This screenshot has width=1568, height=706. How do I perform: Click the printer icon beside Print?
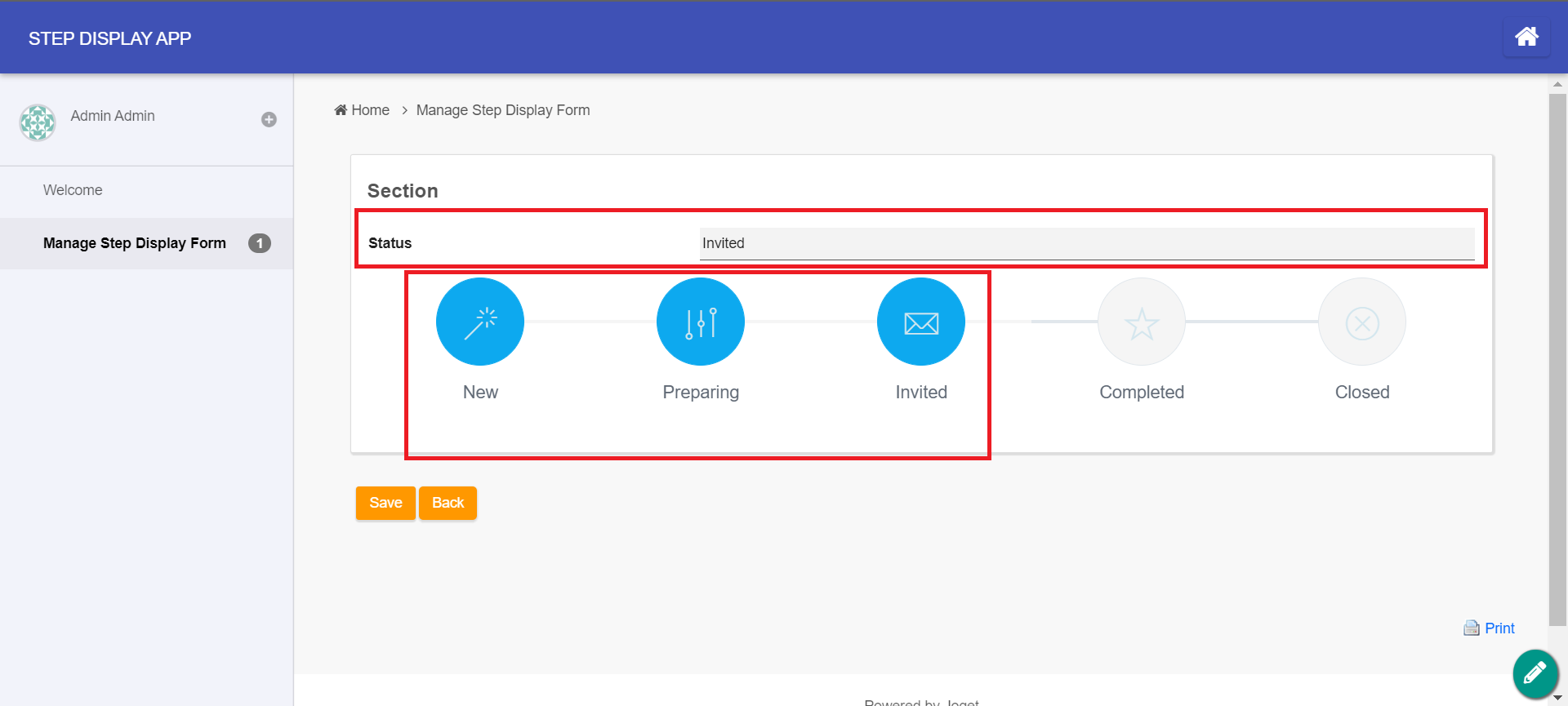coord(1472,628)
